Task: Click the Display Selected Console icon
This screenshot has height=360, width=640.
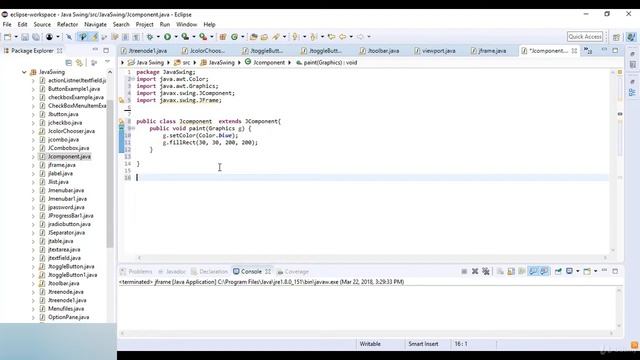Action: 569,271
